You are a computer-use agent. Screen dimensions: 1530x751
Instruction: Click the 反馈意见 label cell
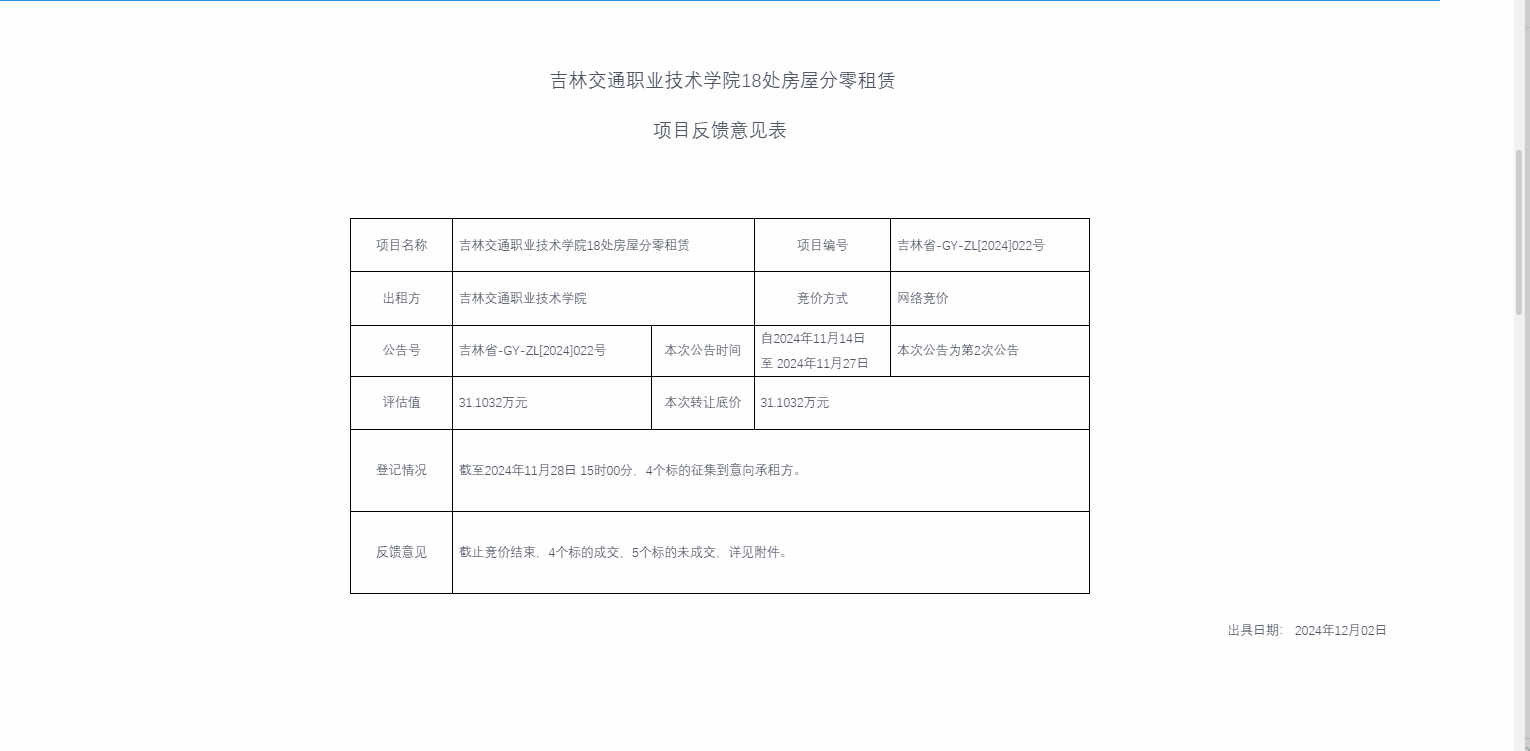(x=401, y=552)
